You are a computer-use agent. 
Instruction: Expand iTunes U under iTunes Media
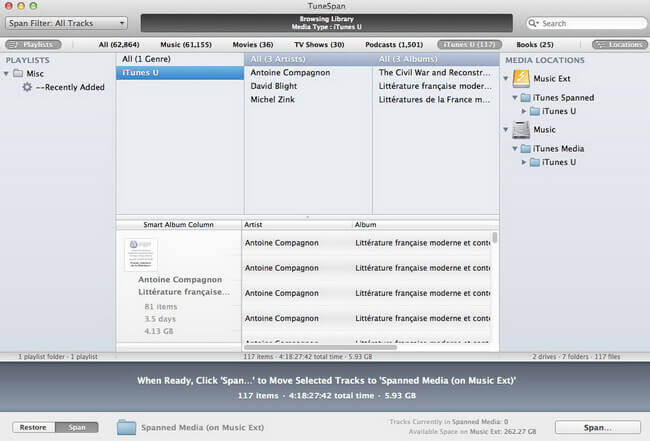524,162
